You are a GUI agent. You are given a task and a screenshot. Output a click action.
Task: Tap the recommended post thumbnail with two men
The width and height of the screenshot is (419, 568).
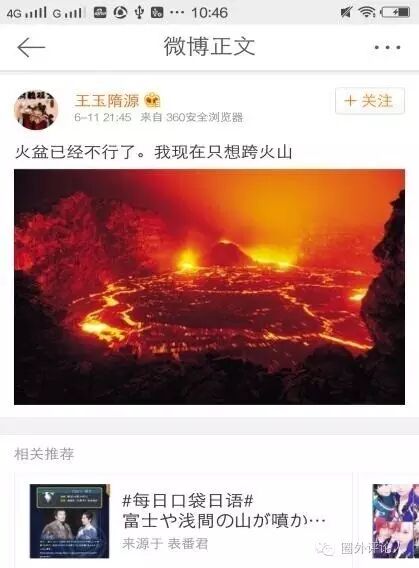(70, 521)
